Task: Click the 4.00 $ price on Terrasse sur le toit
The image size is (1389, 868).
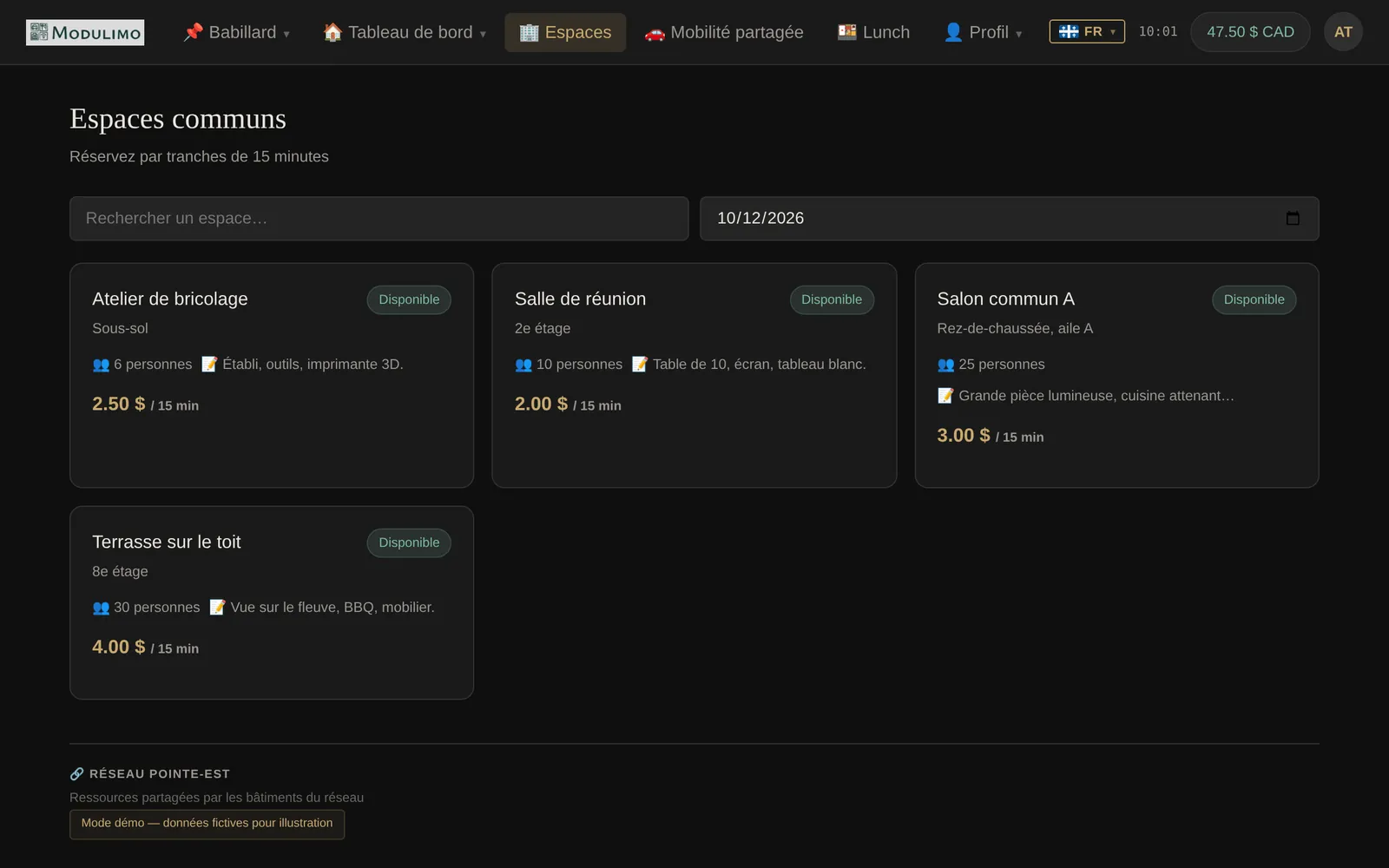Action: [x=119, y=647]
